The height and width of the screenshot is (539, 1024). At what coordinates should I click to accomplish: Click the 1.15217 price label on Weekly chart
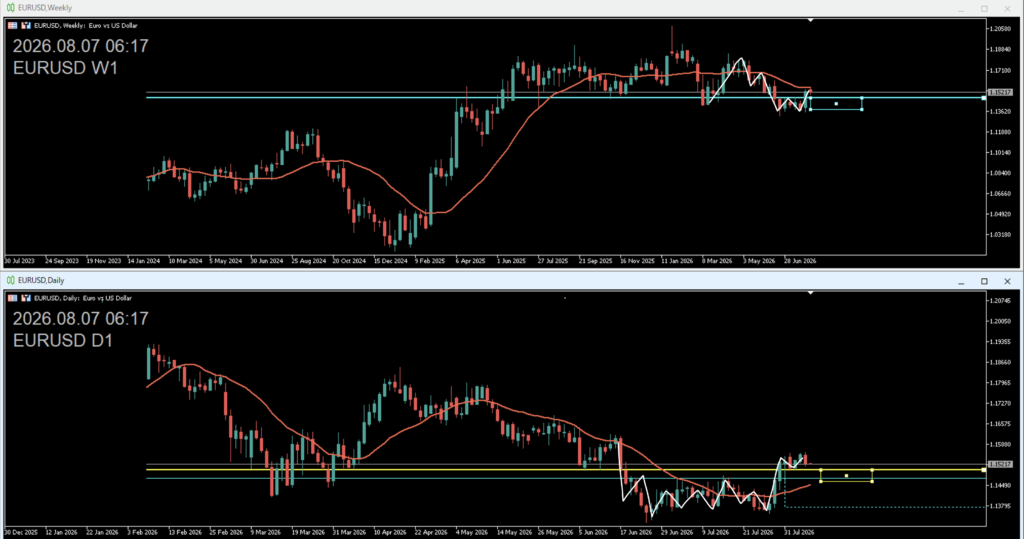[x=1000, y=93]
